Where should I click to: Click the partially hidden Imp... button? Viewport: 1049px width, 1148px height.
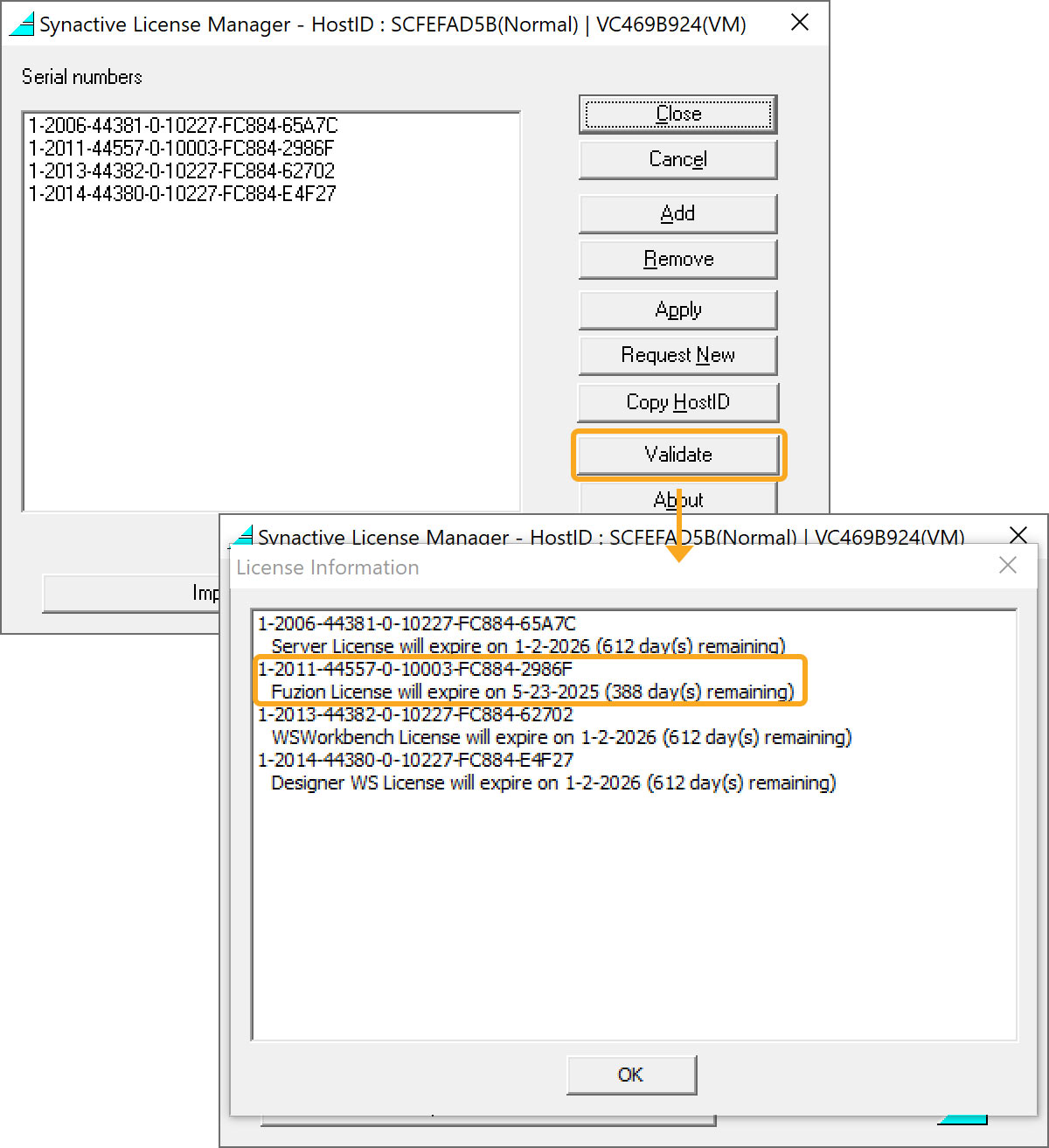131,594
